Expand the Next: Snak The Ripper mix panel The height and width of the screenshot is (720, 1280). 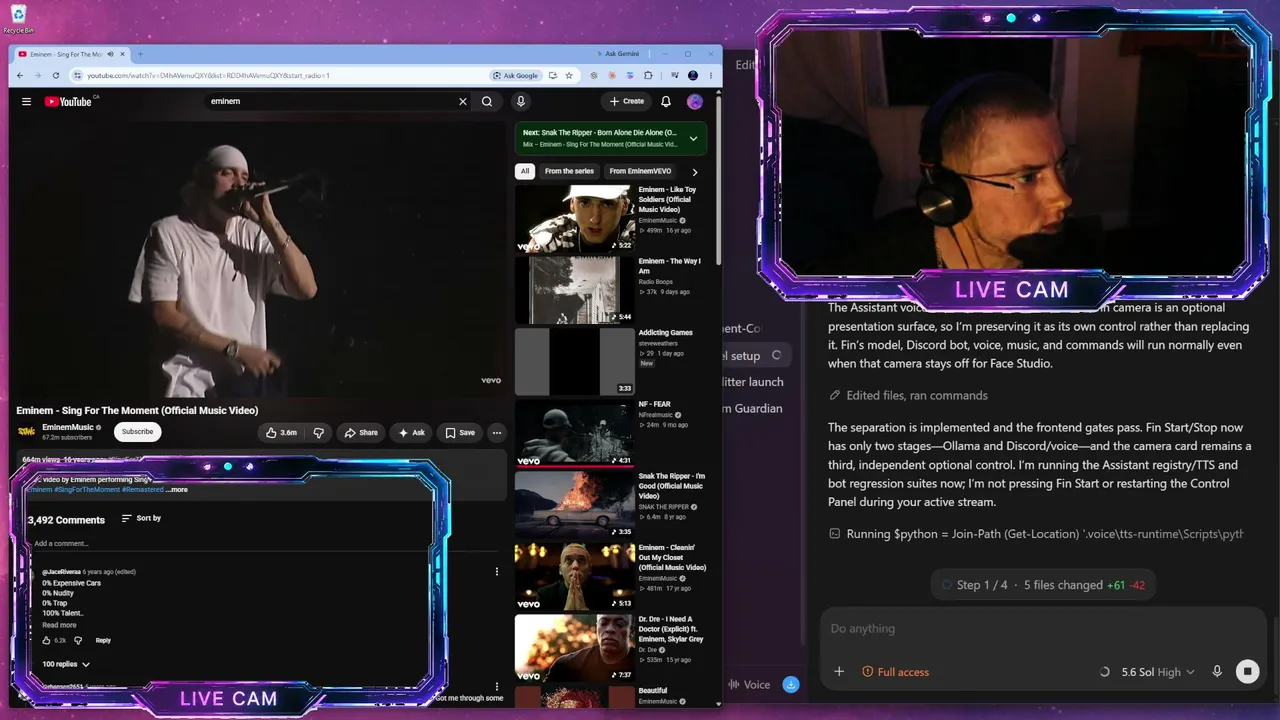point(693,139)
